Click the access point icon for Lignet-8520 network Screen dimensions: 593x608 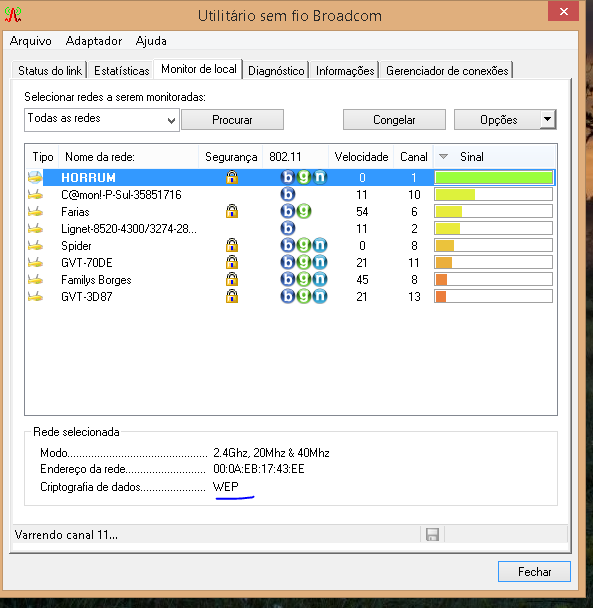(35, 229)
